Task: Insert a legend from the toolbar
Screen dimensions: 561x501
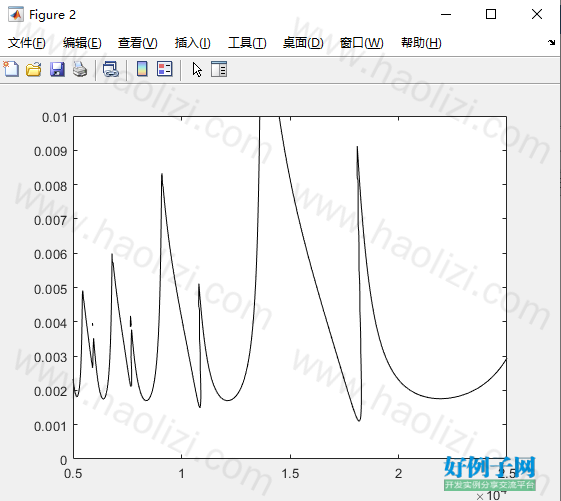Action: pos(165,69)
